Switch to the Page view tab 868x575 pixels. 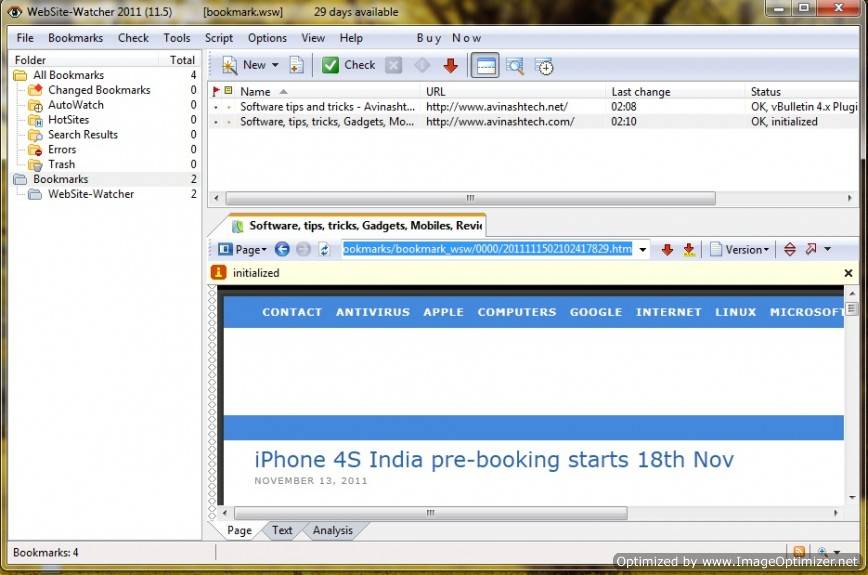[239, 530]
